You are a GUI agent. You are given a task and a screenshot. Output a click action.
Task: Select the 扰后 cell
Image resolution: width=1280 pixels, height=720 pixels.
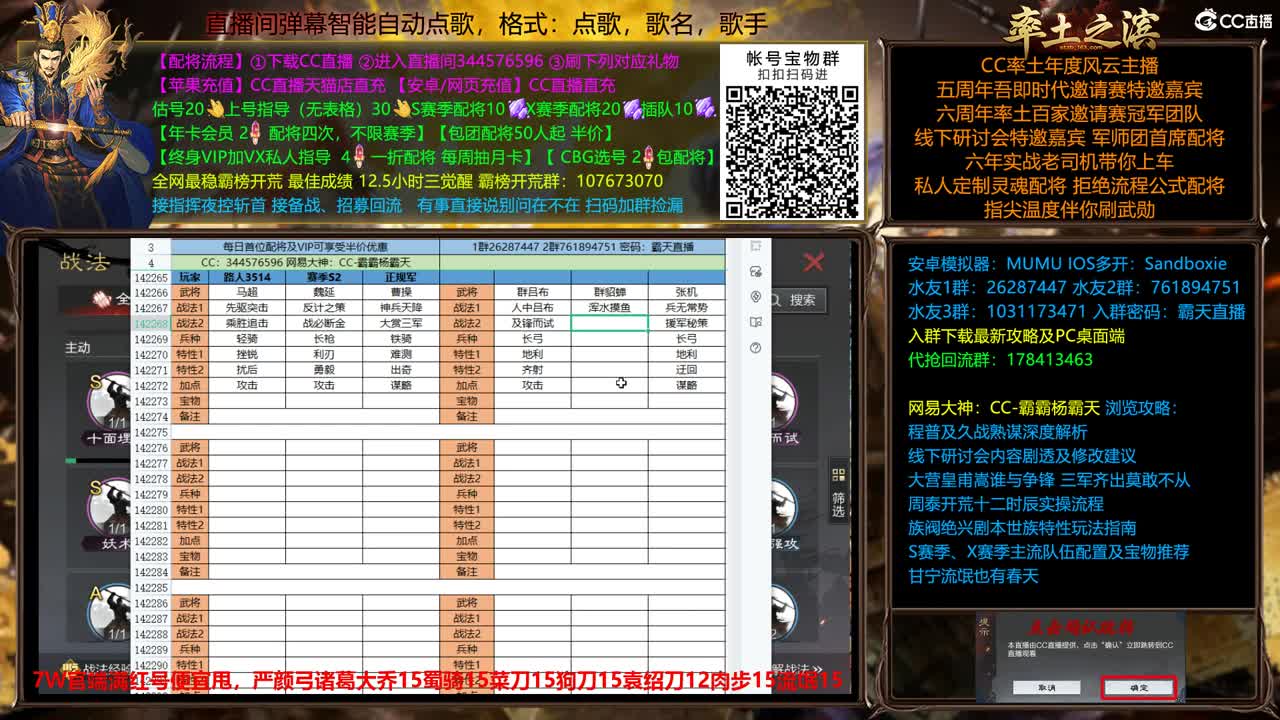pyautogui.click(x=247, y=370)
